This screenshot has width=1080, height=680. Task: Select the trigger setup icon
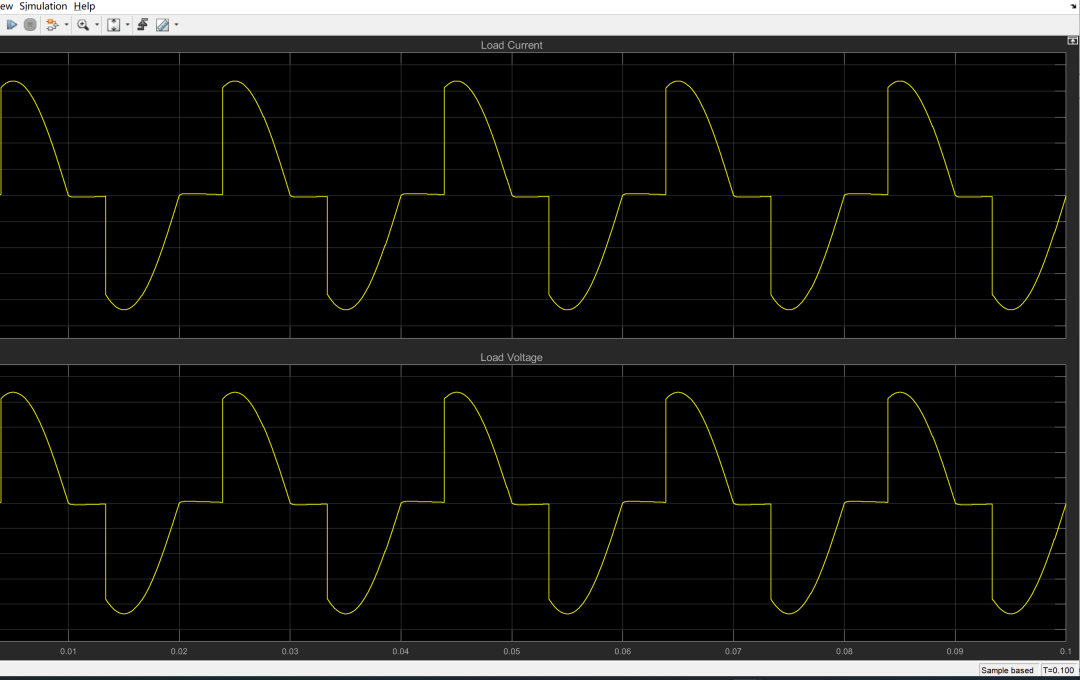[143, 24]
